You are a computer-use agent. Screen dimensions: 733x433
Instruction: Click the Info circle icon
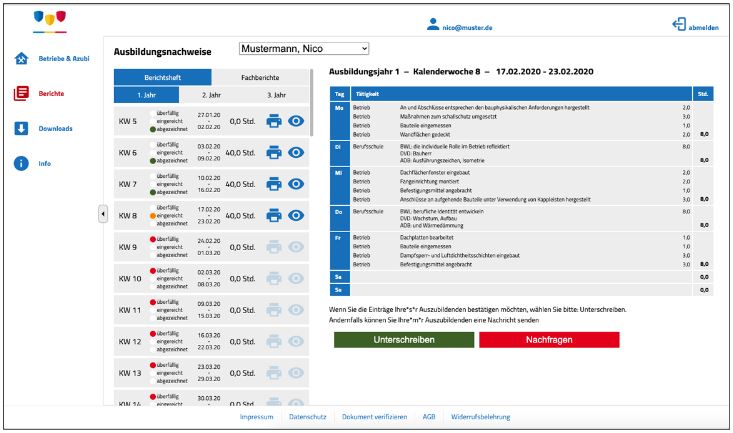pos(21,163)
